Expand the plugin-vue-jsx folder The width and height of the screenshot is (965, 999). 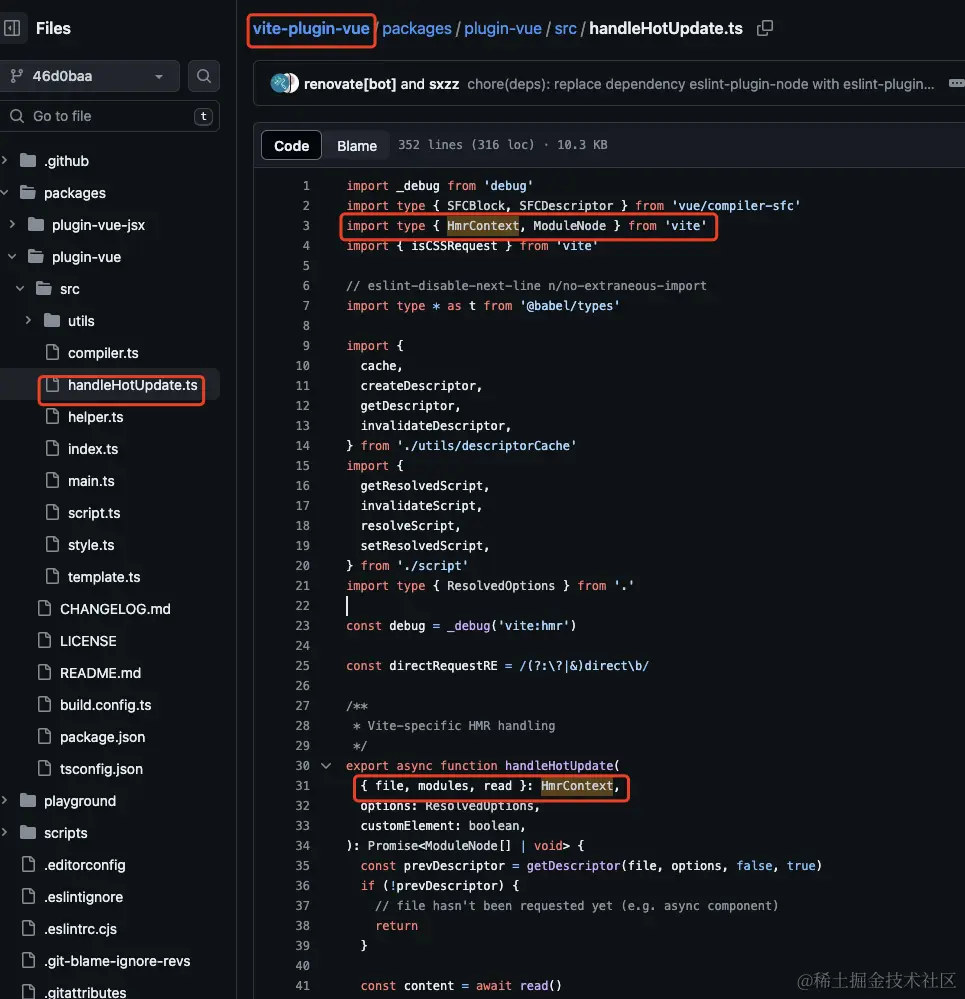tap(12, 224)
